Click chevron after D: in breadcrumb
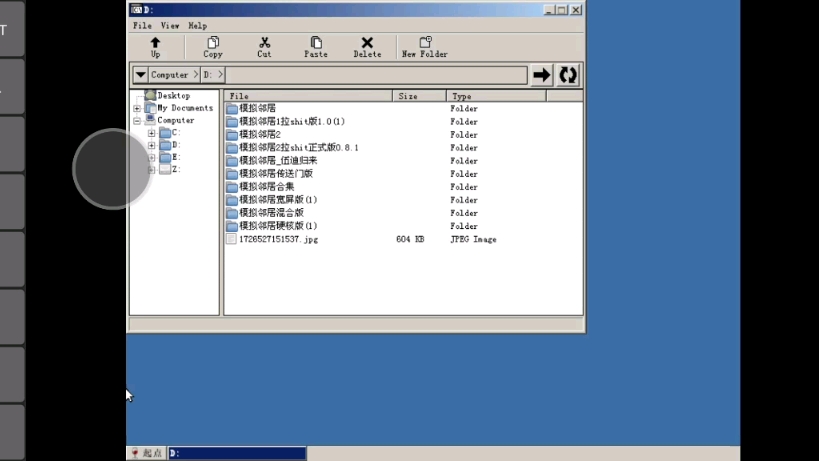Viewport: 819px width, 461px height. pyautogui.click(x=220, y=75)
